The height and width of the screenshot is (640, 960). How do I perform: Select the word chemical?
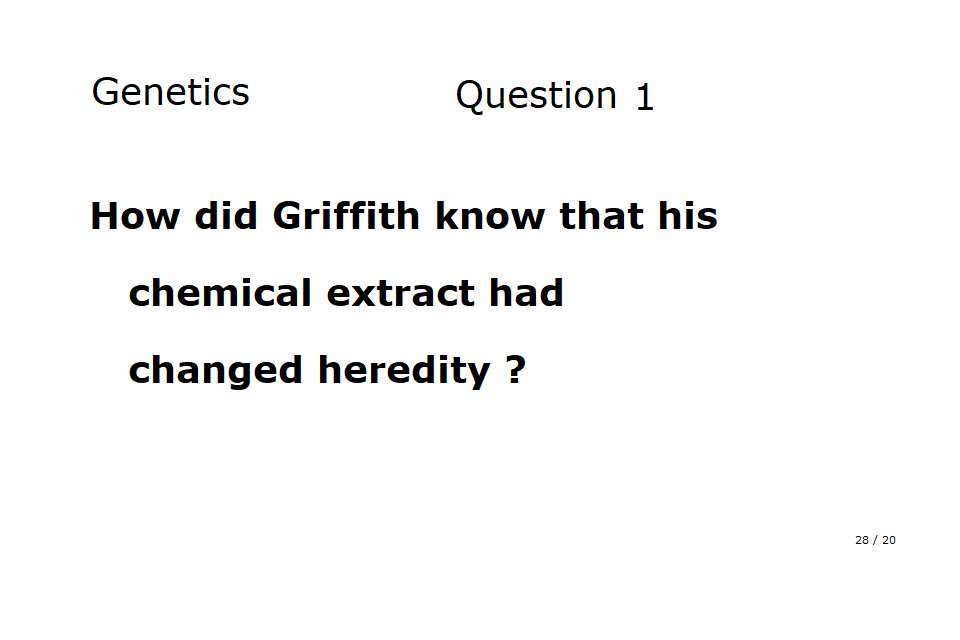220,293
